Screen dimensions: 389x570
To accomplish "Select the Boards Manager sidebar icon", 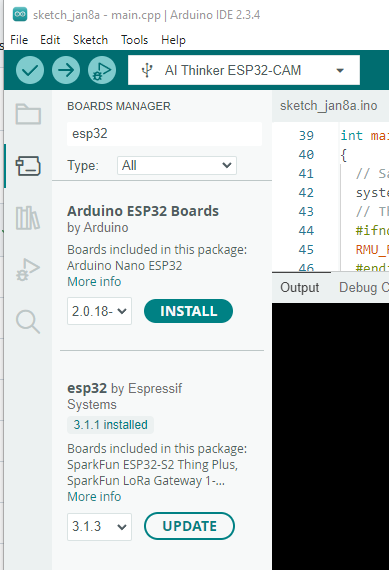I will coord(28,166).
